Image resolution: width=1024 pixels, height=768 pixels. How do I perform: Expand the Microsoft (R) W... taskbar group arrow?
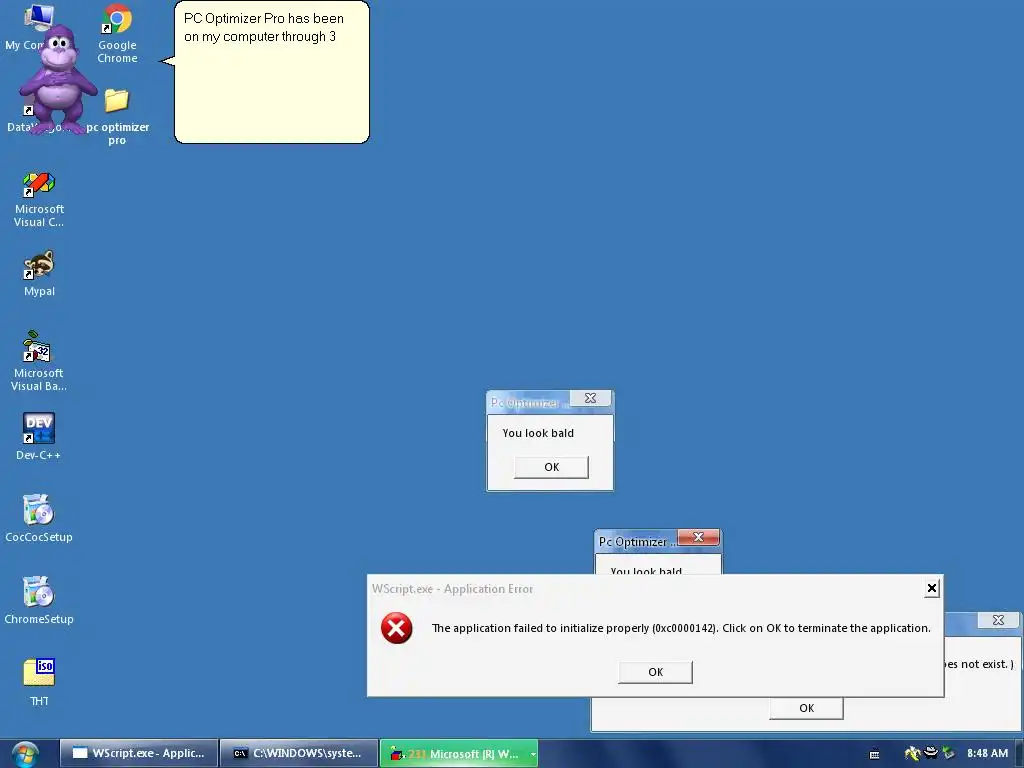533,754
